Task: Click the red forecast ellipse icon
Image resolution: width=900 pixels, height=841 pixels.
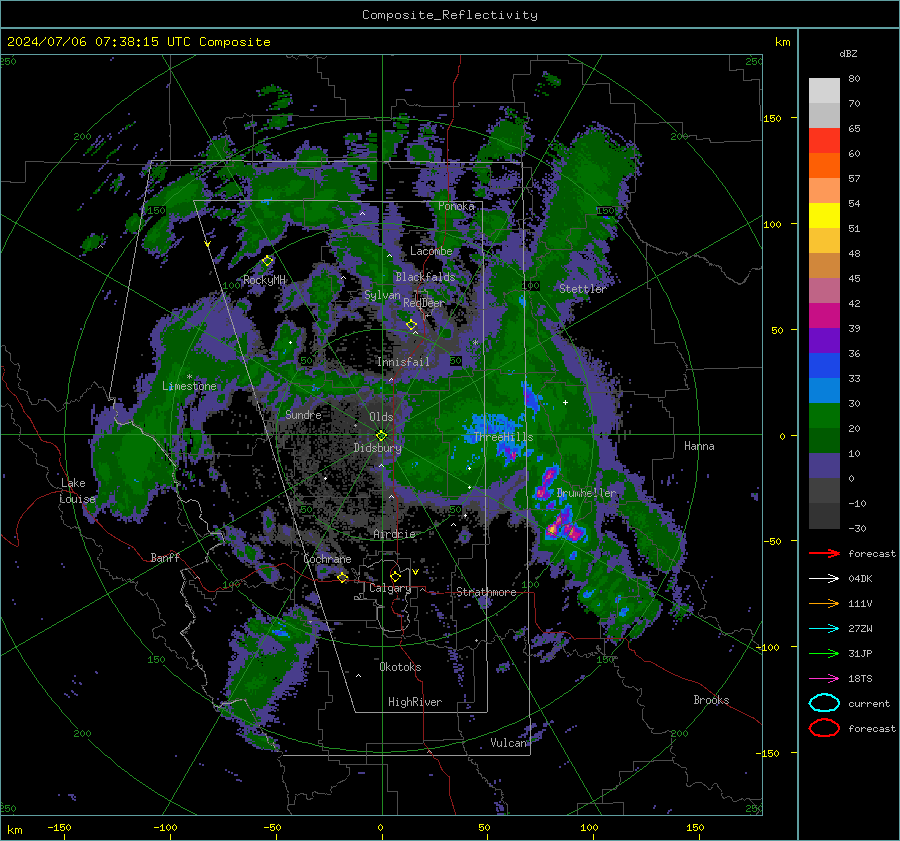Action: coord(824,728)
